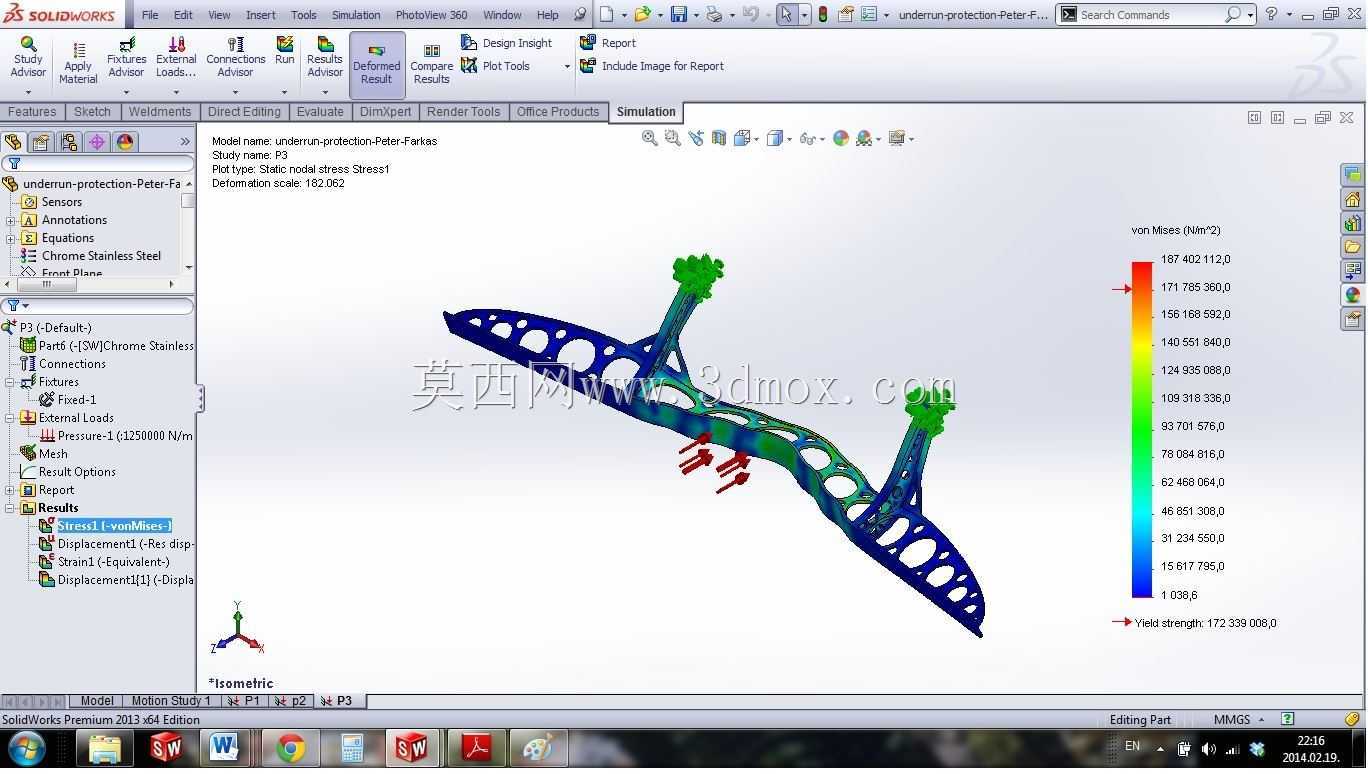Click the Section View icon
The height and width of the screenshot is (774, 1368).
[719, 138]
